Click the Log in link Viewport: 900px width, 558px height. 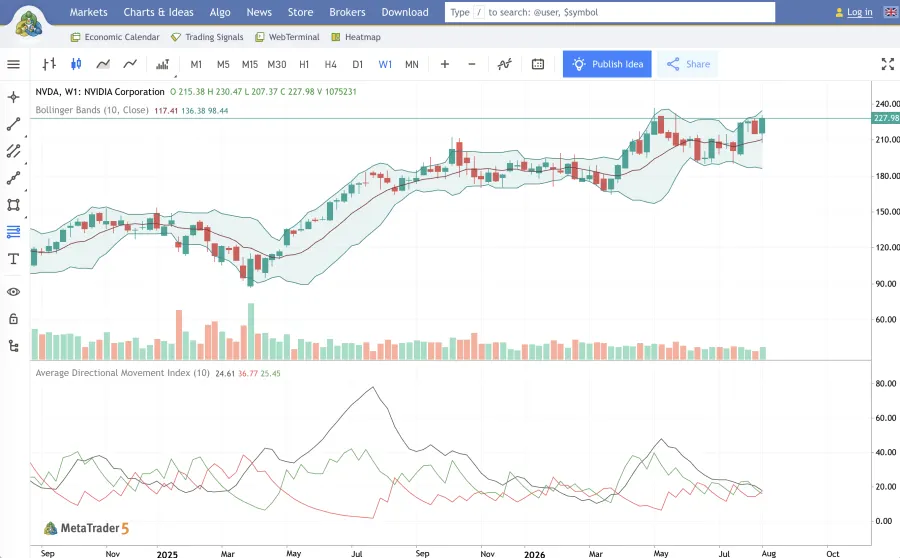pos(859,12)
